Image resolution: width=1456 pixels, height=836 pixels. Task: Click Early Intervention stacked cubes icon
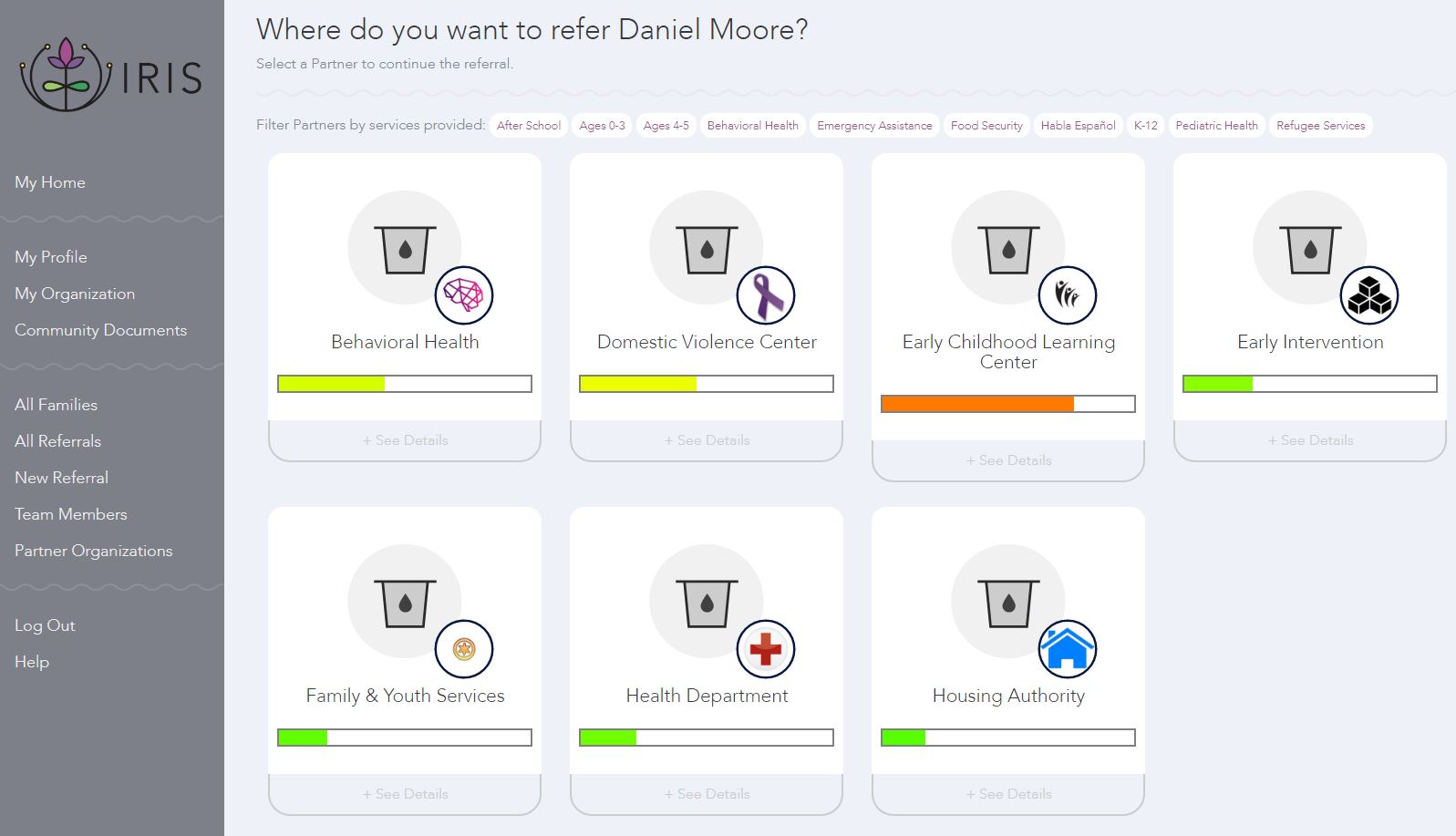click(1369, 295)
